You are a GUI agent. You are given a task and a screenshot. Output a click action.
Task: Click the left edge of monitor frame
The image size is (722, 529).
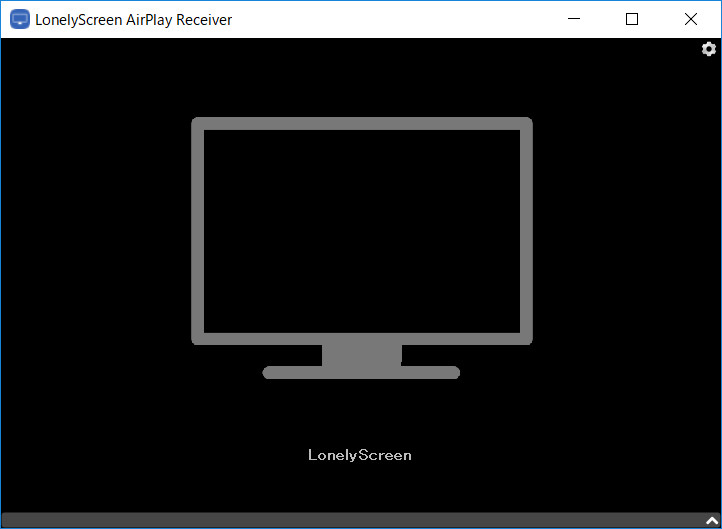[x=197, y=230]
